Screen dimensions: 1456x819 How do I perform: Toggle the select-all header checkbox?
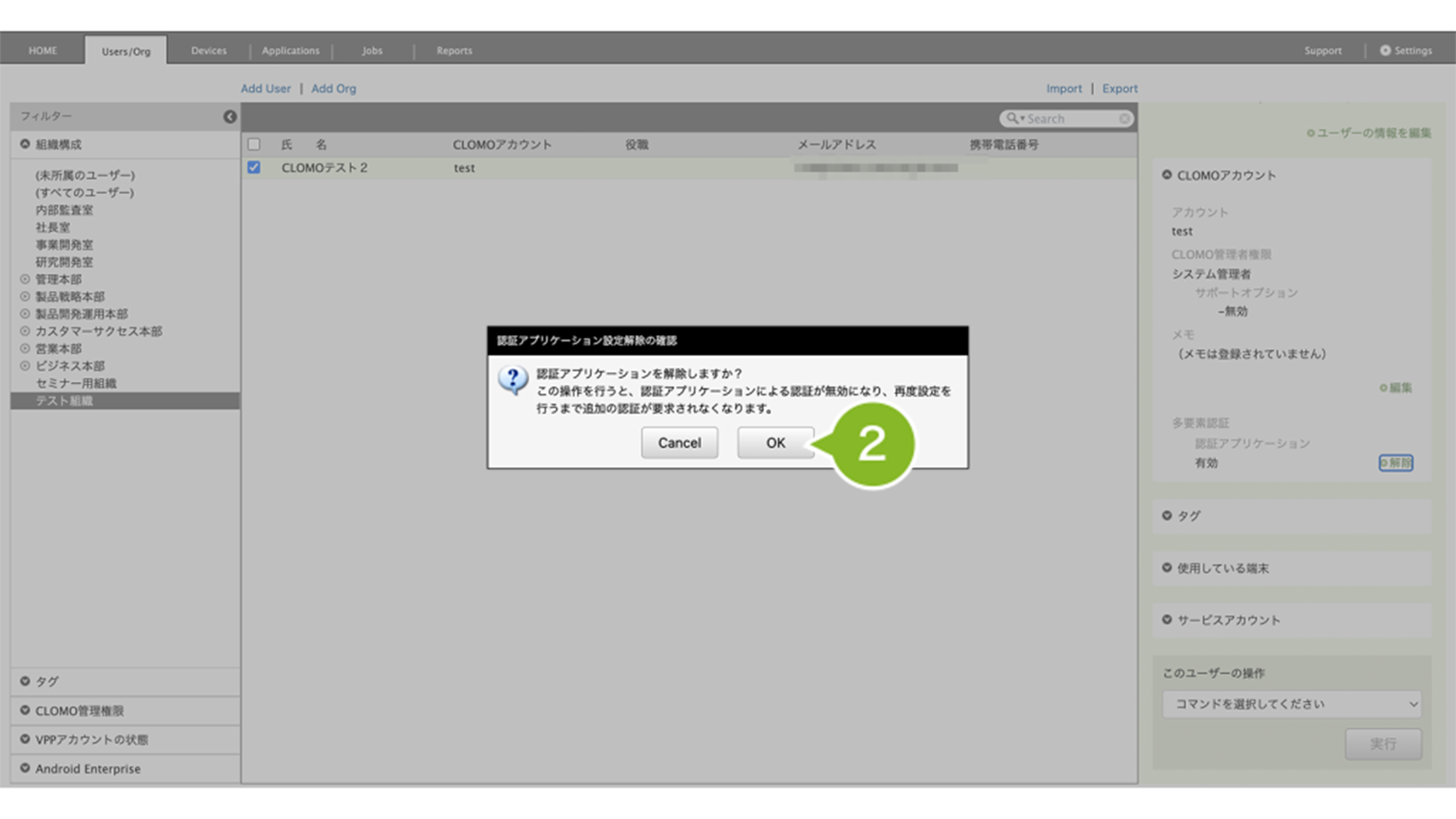[x=254, y=144]
